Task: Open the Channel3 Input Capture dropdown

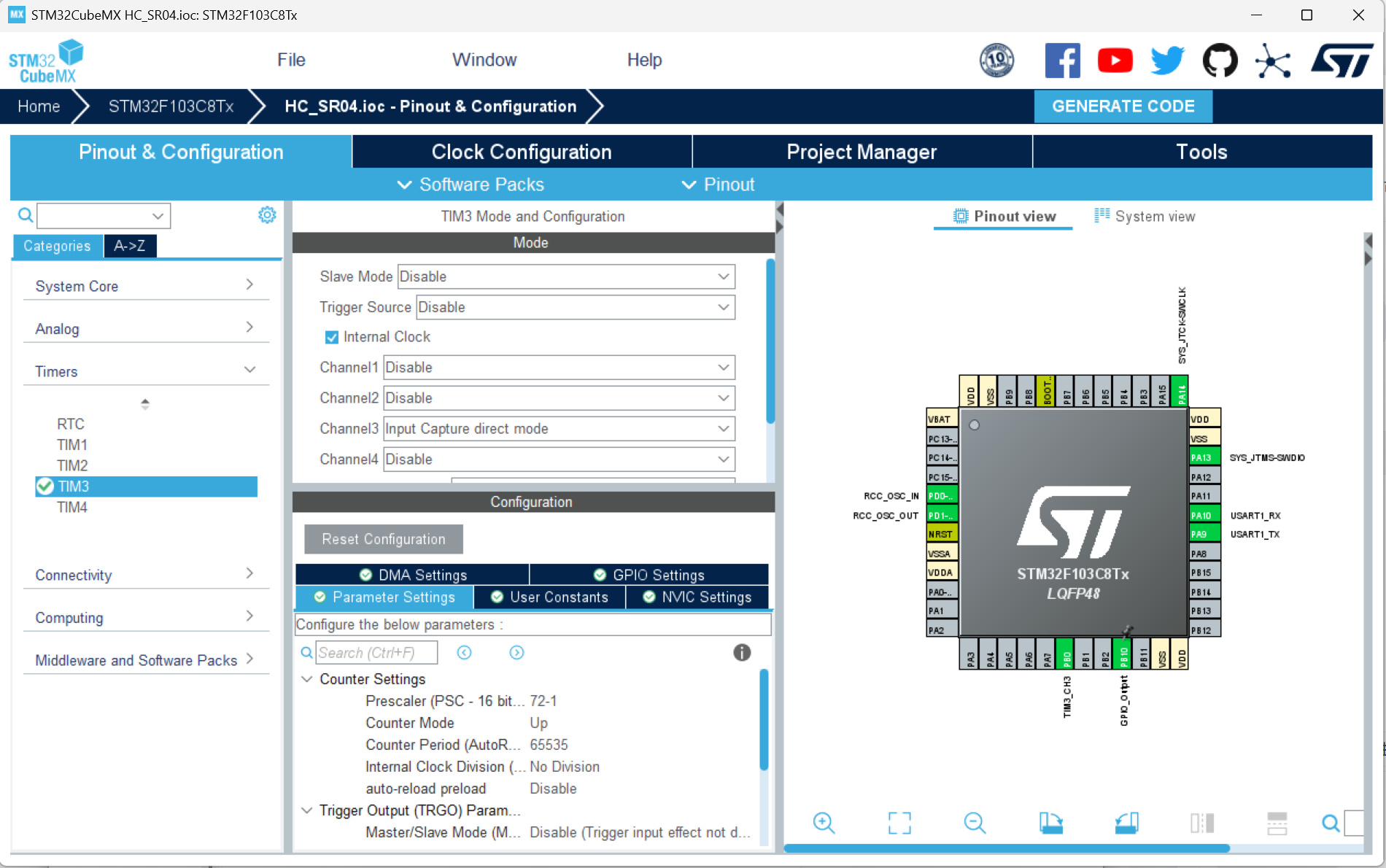Action: 559,429
